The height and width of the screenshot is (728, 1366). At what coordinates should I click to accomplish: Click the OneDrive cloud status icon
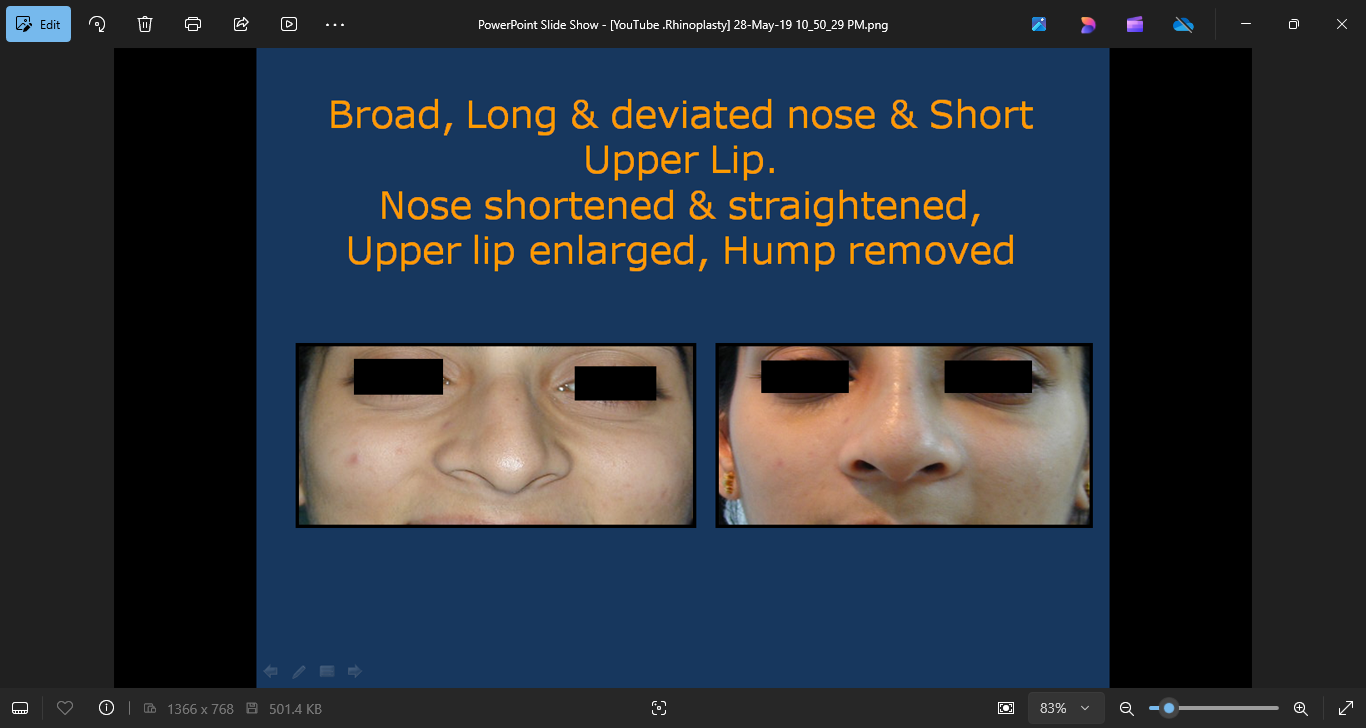(x=1183, y=24)
